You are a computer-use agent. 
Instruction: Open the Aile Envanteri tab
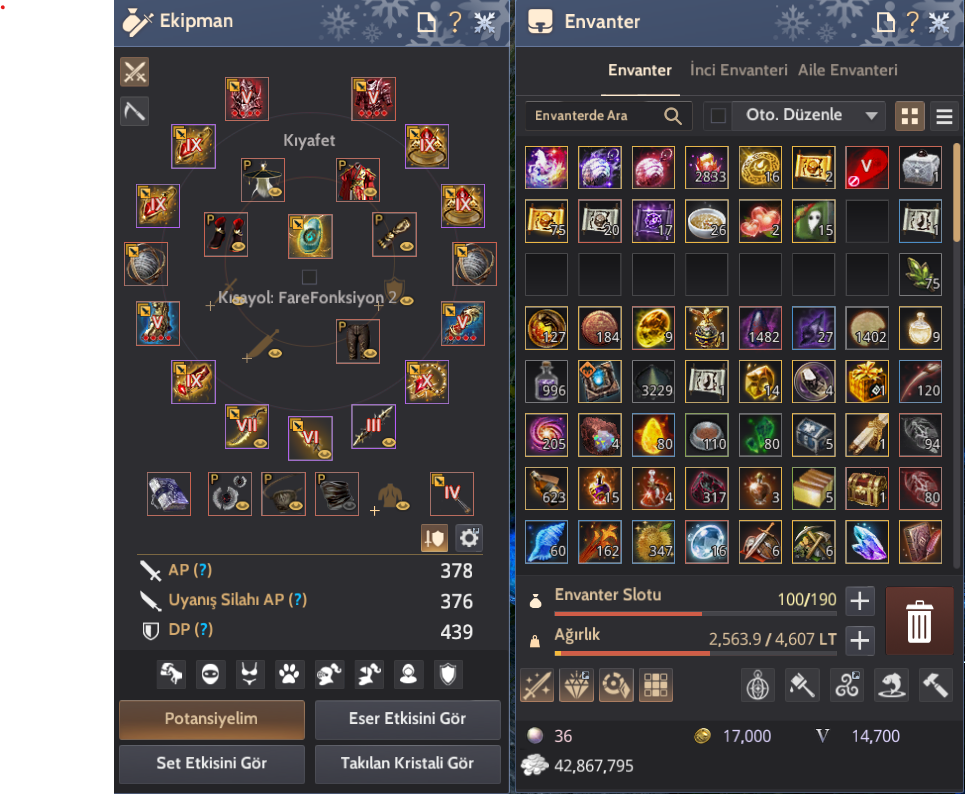[x=847, y=70]
